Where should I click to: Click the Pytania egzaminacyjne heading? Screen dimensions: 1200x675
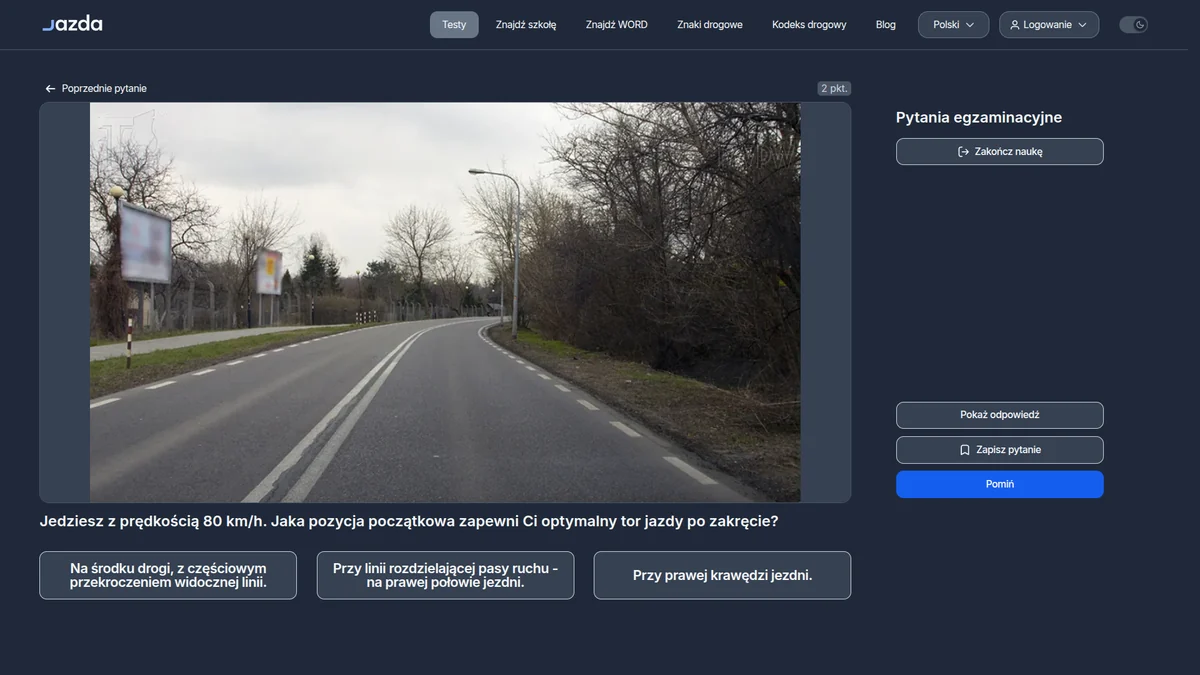click(x=979, y=118)
